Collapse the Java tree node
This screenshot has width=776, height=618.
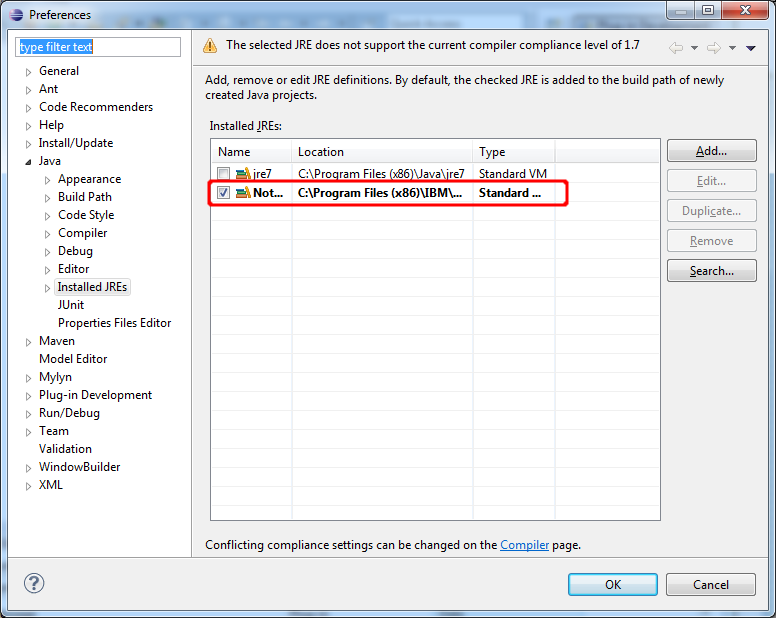[x=28, y=161]
